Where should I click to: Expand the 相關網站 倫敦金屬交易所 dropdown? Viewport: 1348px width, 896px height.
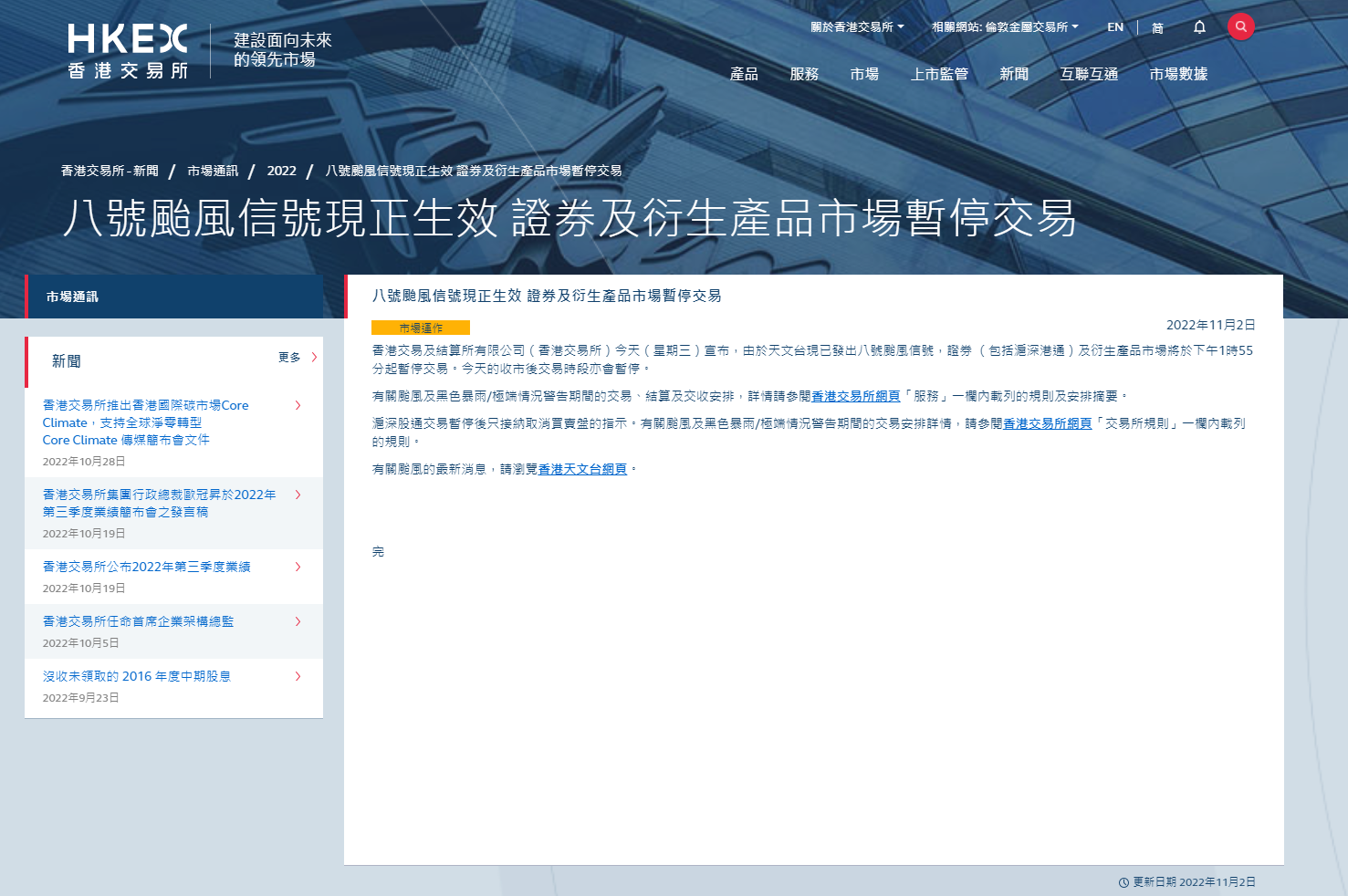pyautogui.click(x=1004, y=27)
